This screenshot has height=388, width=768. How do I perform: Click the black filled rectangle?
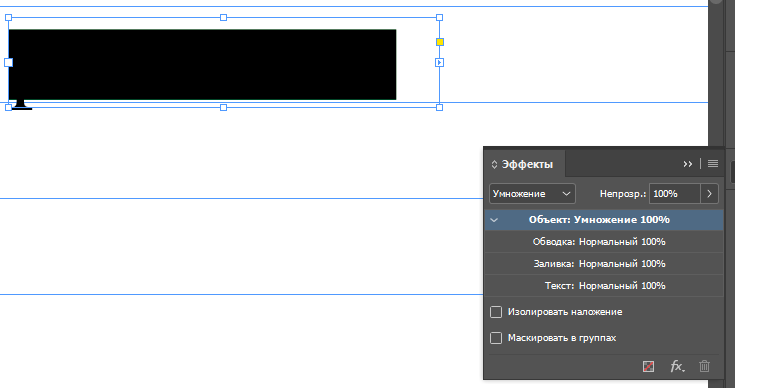click(x=202, y=65)
